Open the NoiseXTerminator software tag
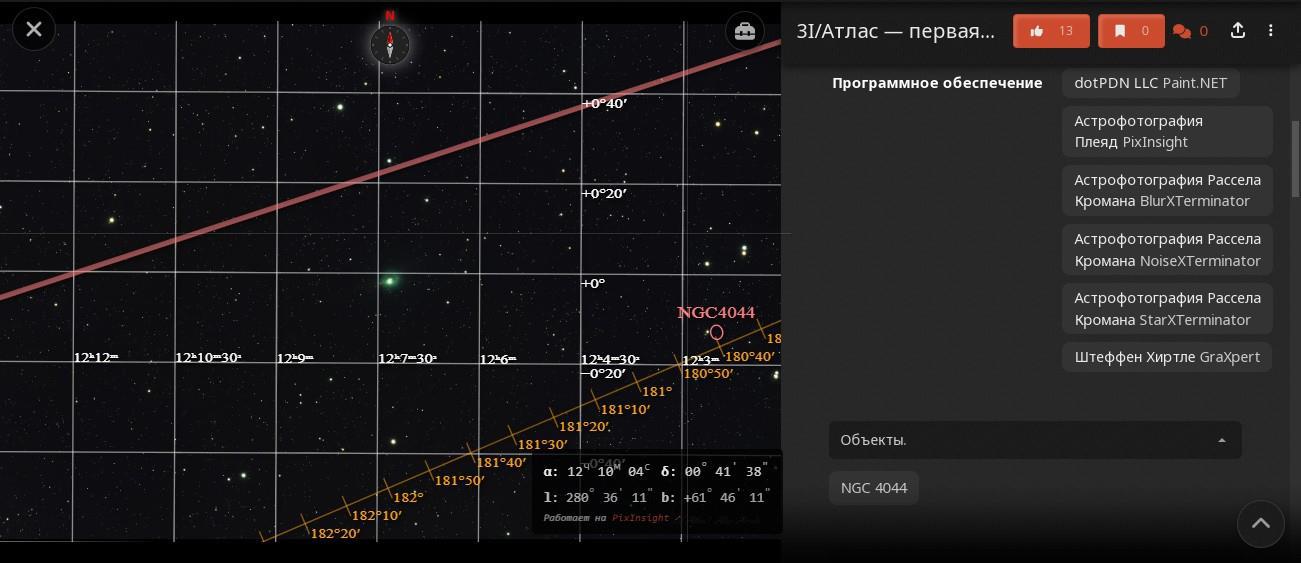Screen dimensions: 1301x563 tap(1167, 249)
